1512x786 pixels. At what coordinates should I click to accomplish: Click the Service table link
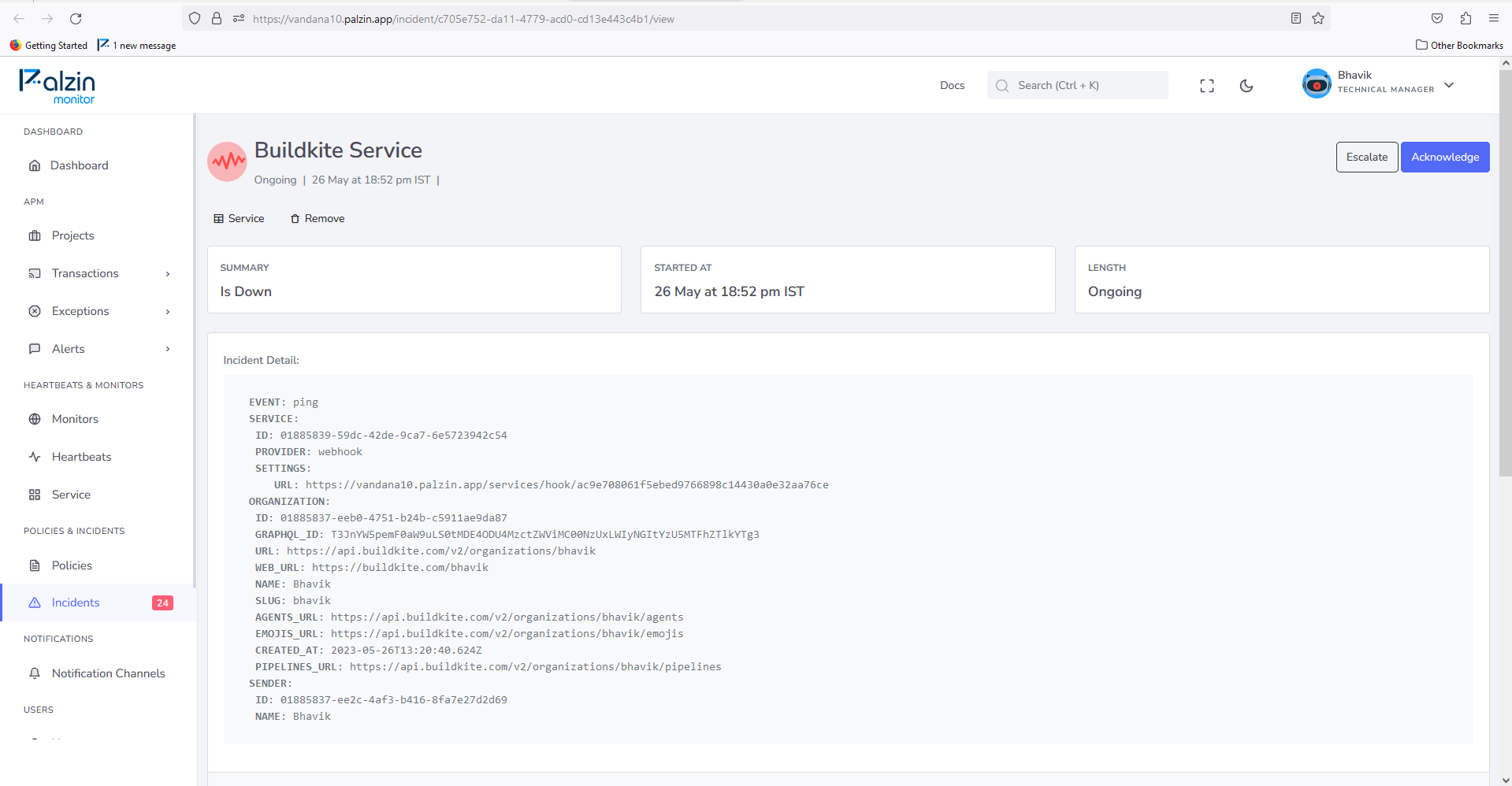pyautogui.click(x=239, y=218)
